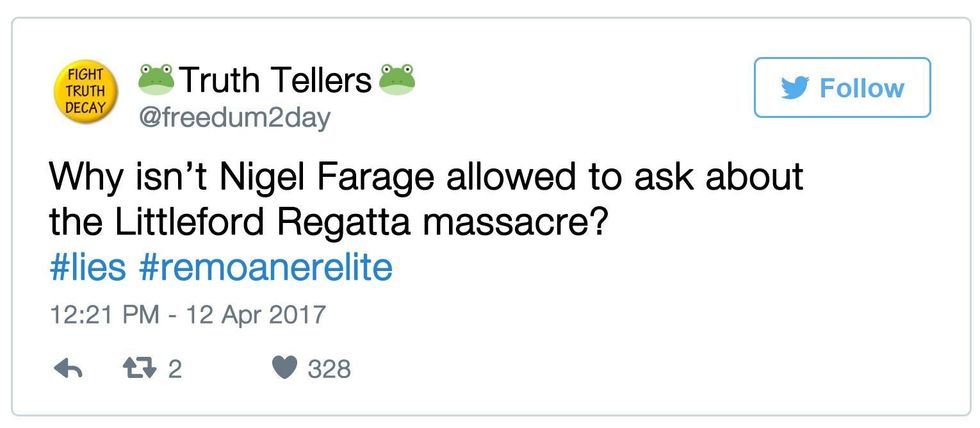
Task: Like the tweet with the heart icon
Action: coord(285,369)
